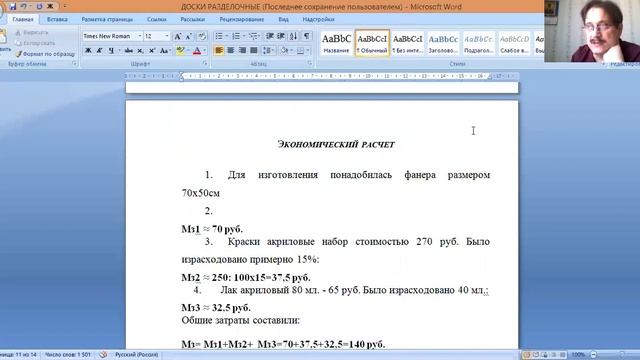
Task: Toggle italic (К) formatting
Action: tap(99, 51)
